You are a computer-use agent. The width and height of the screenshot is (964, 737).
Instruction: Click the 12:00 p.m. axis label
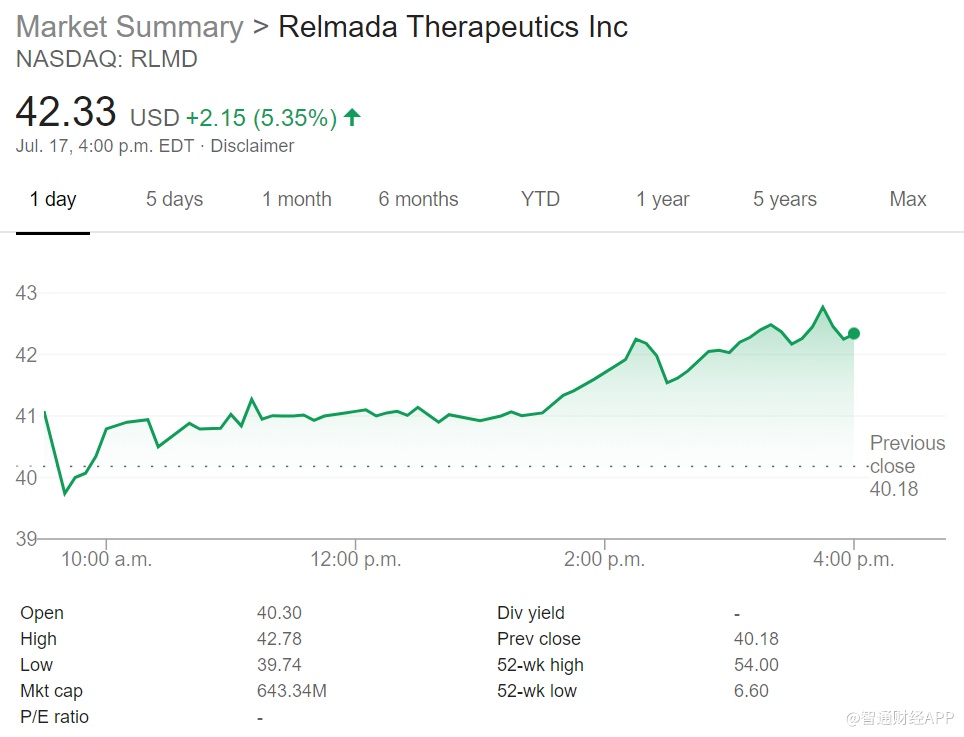coord(355,560)
